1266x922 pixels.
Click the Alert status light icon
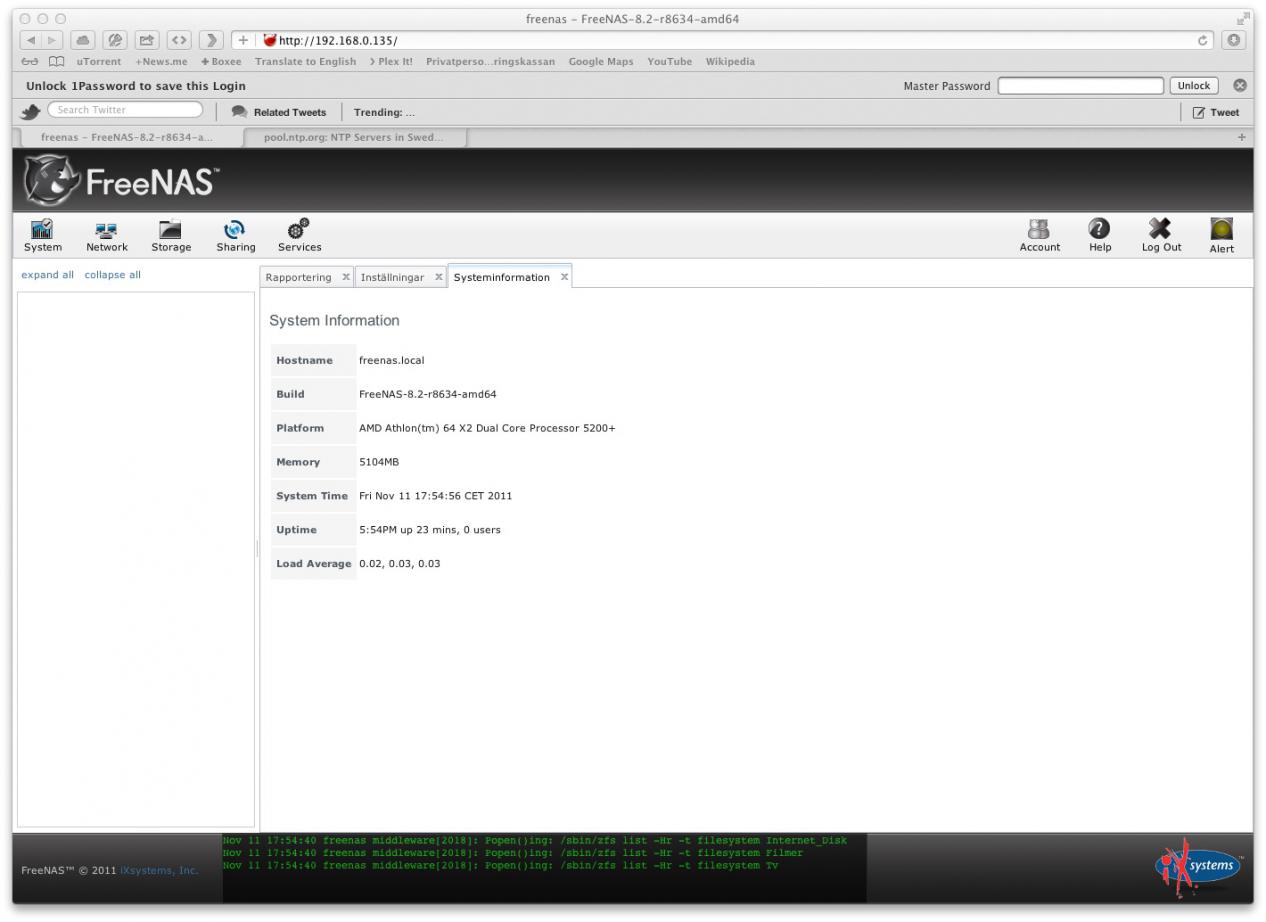(1222, 236)
